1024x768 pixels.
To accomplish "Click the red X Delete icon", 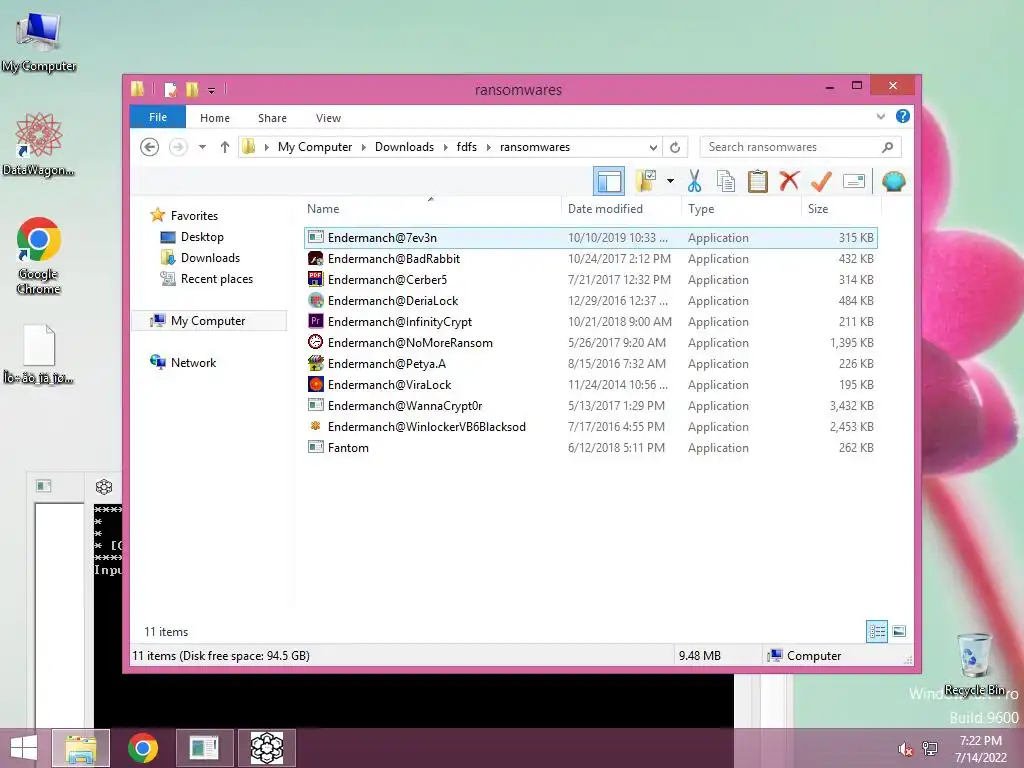I will tap(789, 180).
